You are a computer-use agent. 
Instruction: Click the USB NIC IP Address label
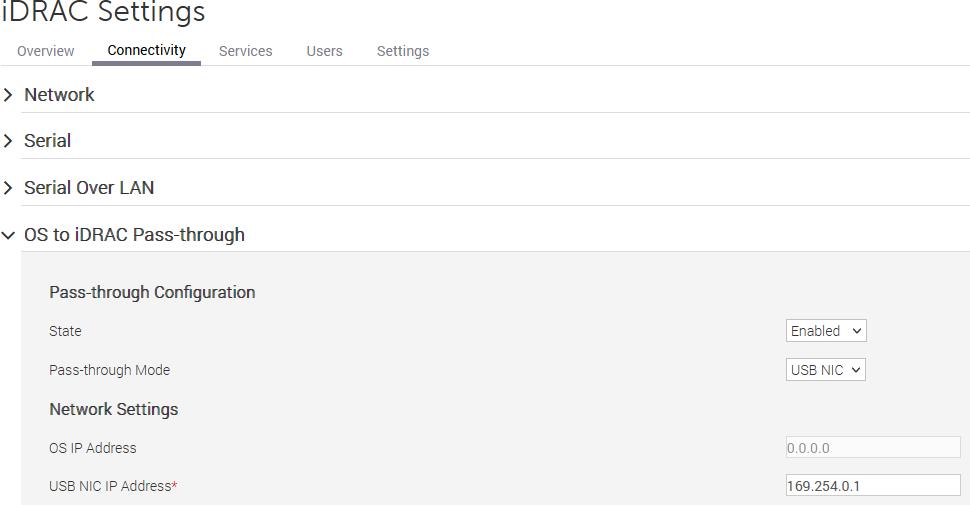tap(113, 486)
